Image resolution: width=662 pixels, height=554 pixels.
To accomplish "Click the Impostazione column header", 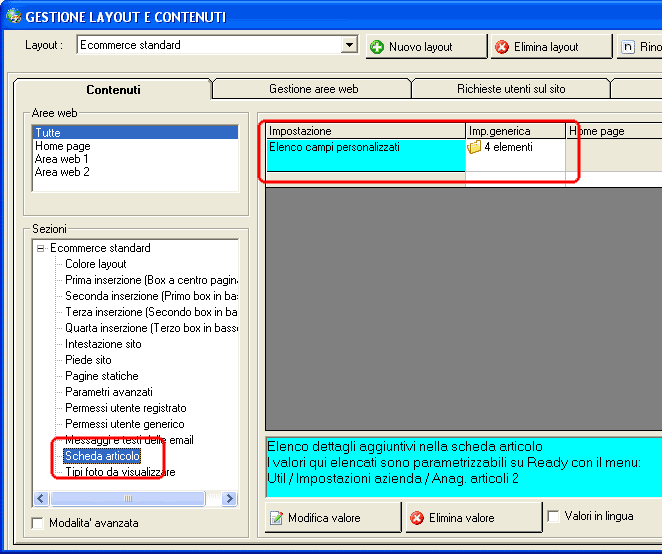I will tap(366, 131).
